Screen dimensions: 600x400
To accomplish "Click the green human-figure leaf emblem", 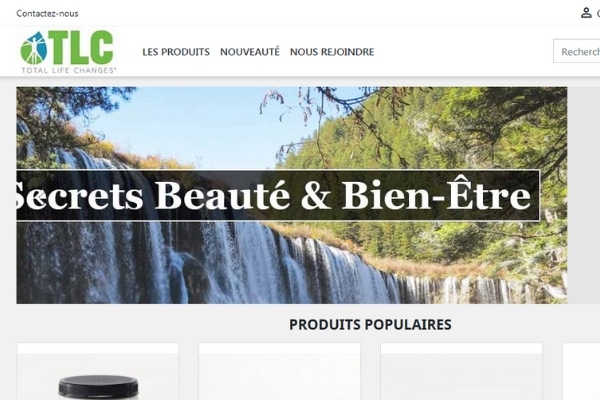I will 34,48.
